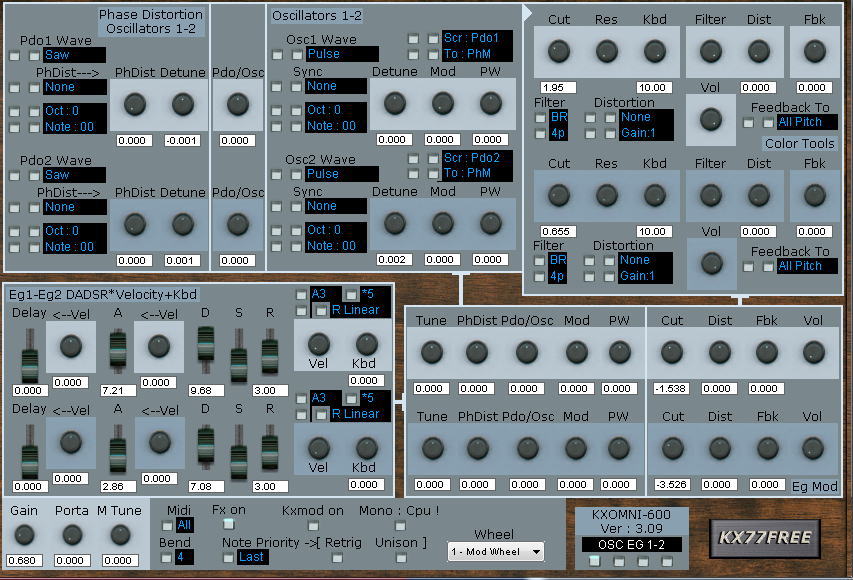
Task: Click the 'Eg Mod' label
Action: point(814,486)
